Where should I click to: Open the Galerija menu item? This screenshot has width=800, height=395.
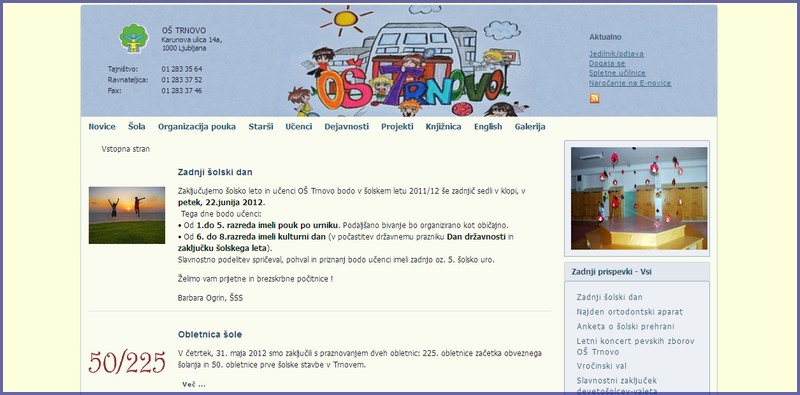(530, 127)
